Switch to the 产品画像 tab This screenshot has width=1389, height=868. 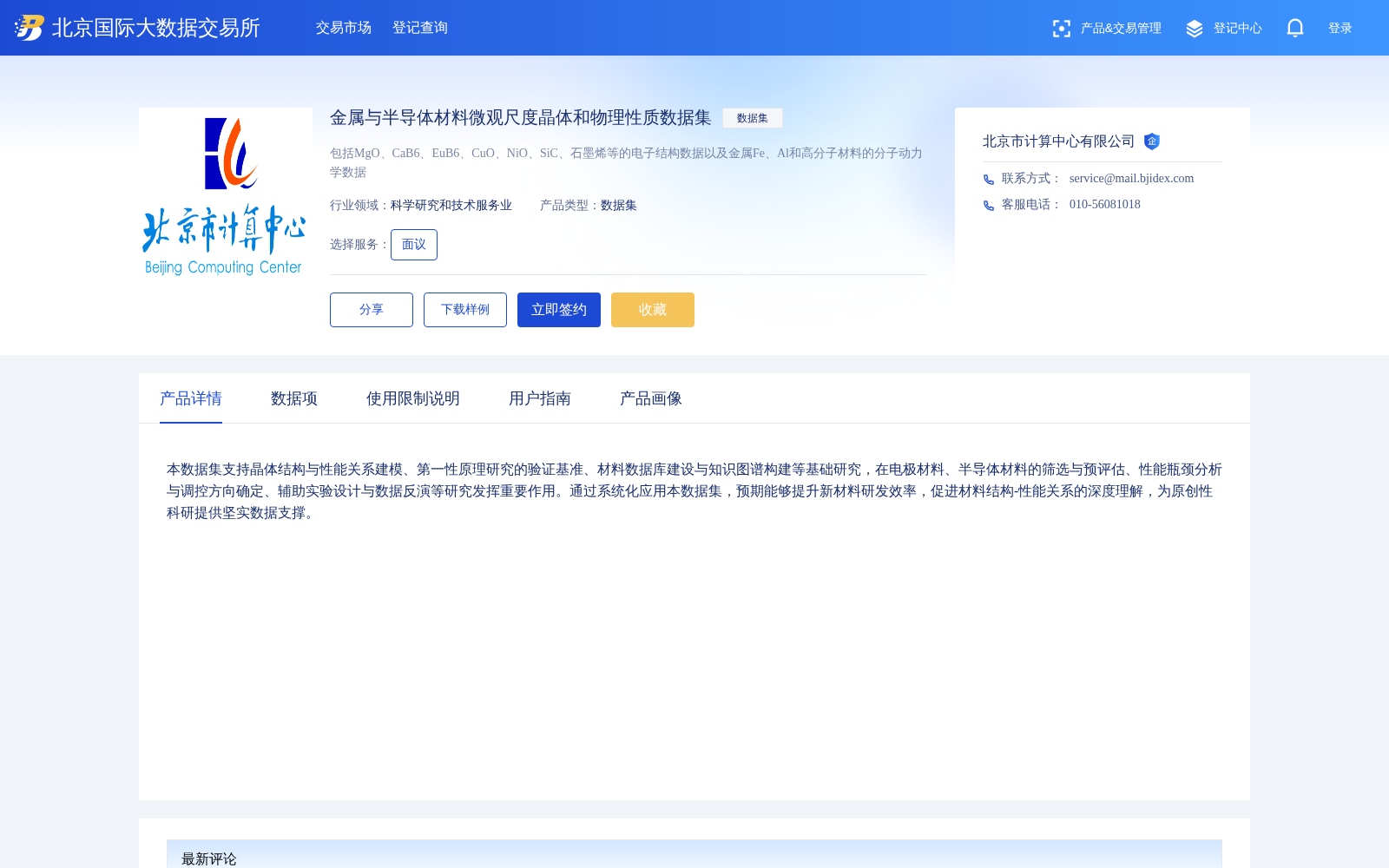point(651,398)
